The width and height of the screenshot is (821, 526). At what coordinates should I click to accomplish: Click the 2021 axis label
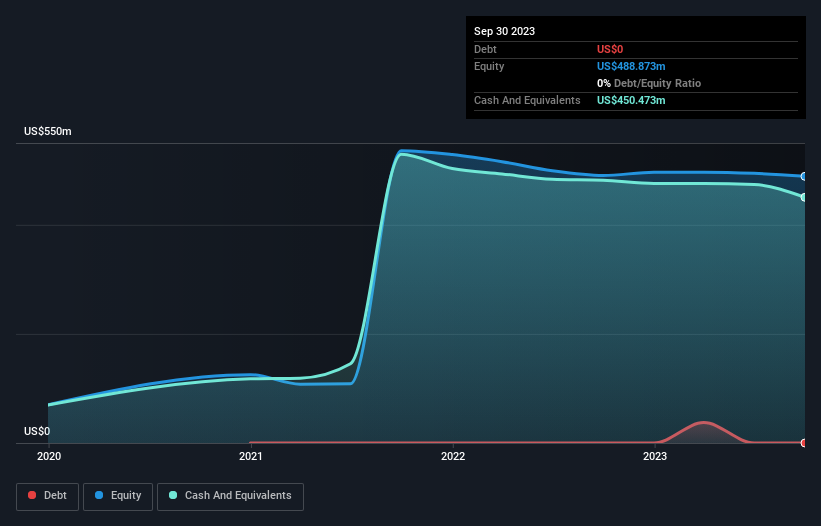point(251,456)
